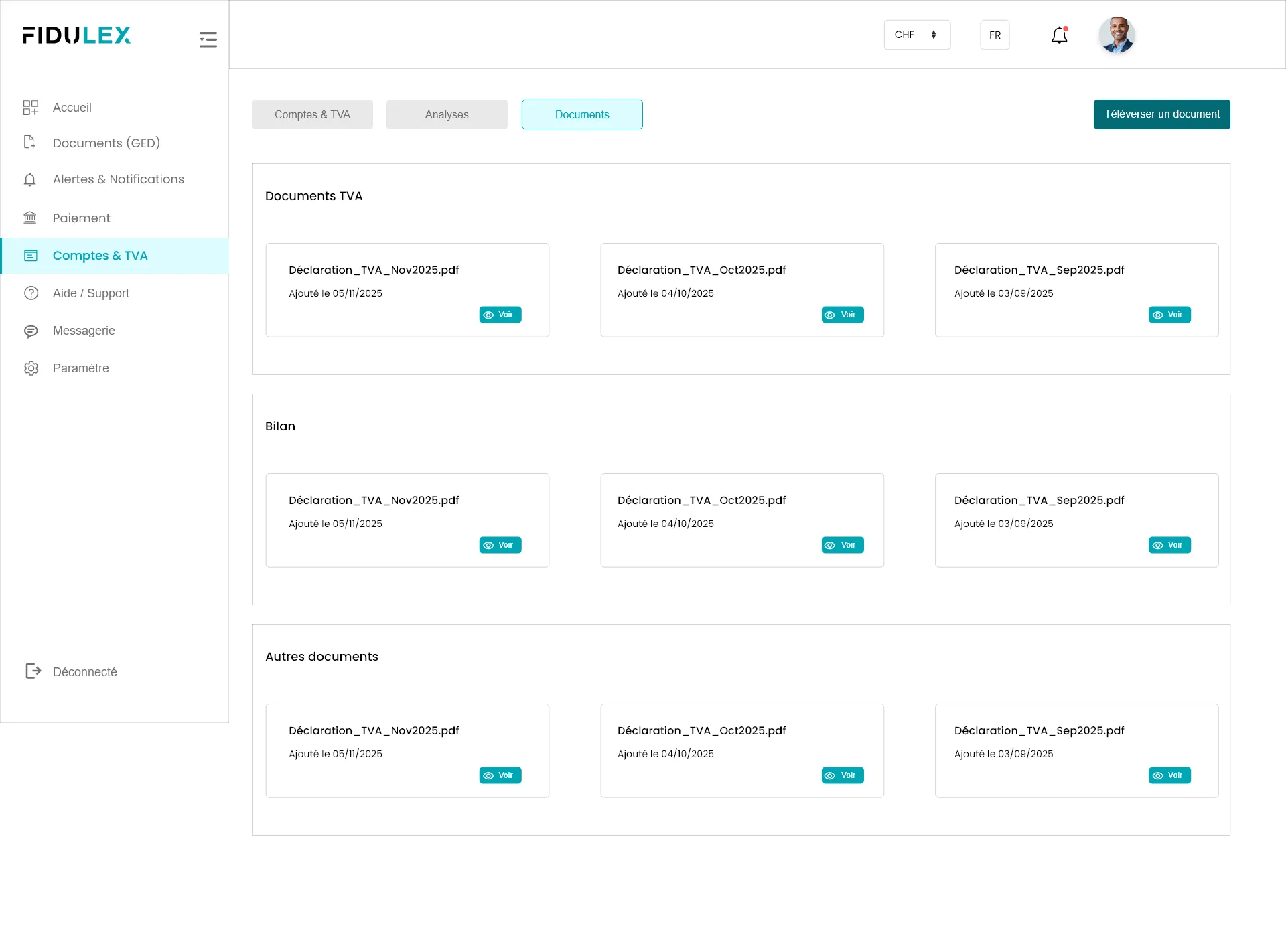View Oct2025 file in Bilan section

pos(842,545)
